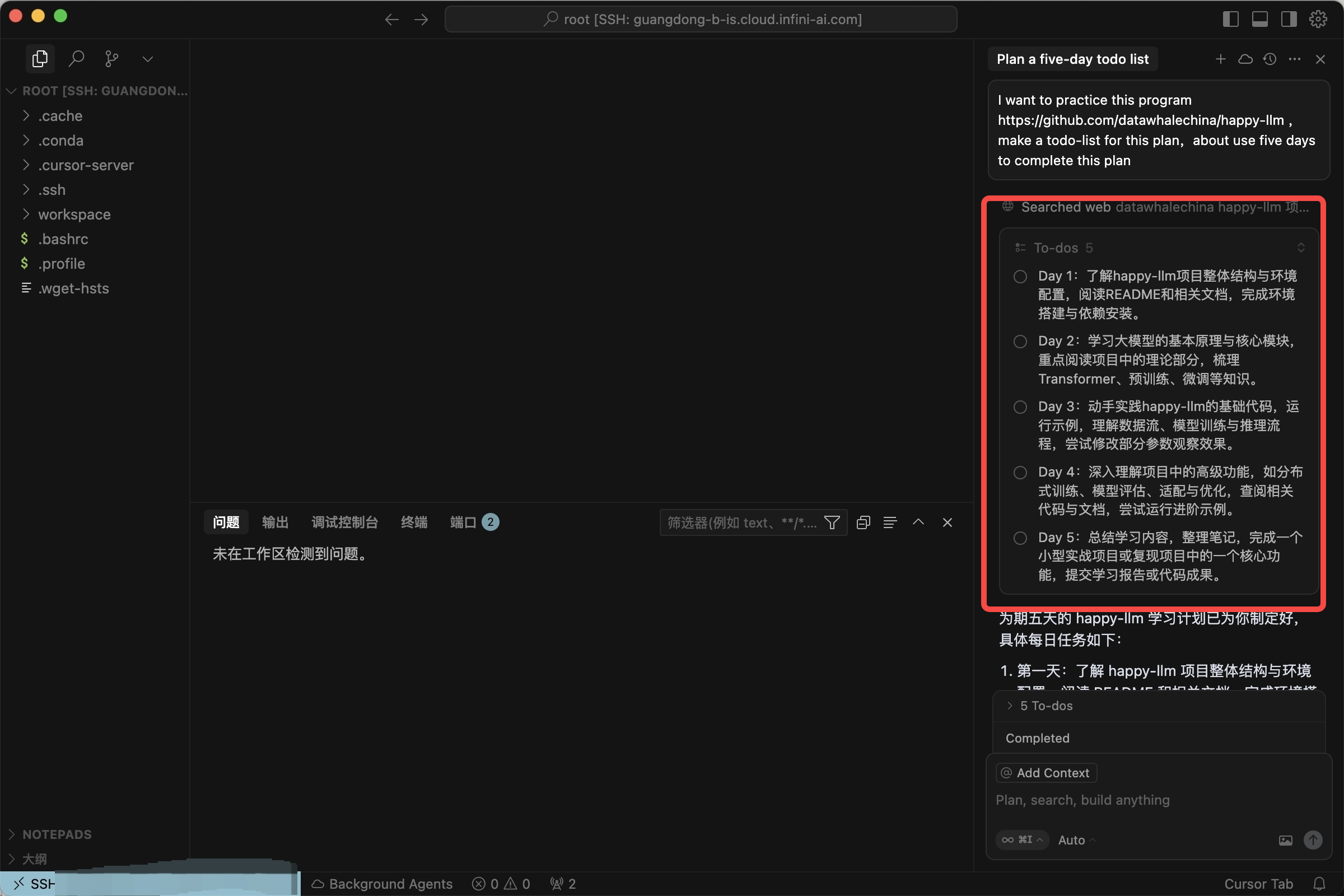Switch to the 端口 tab

pyautogui.click(x=474, y=522)
